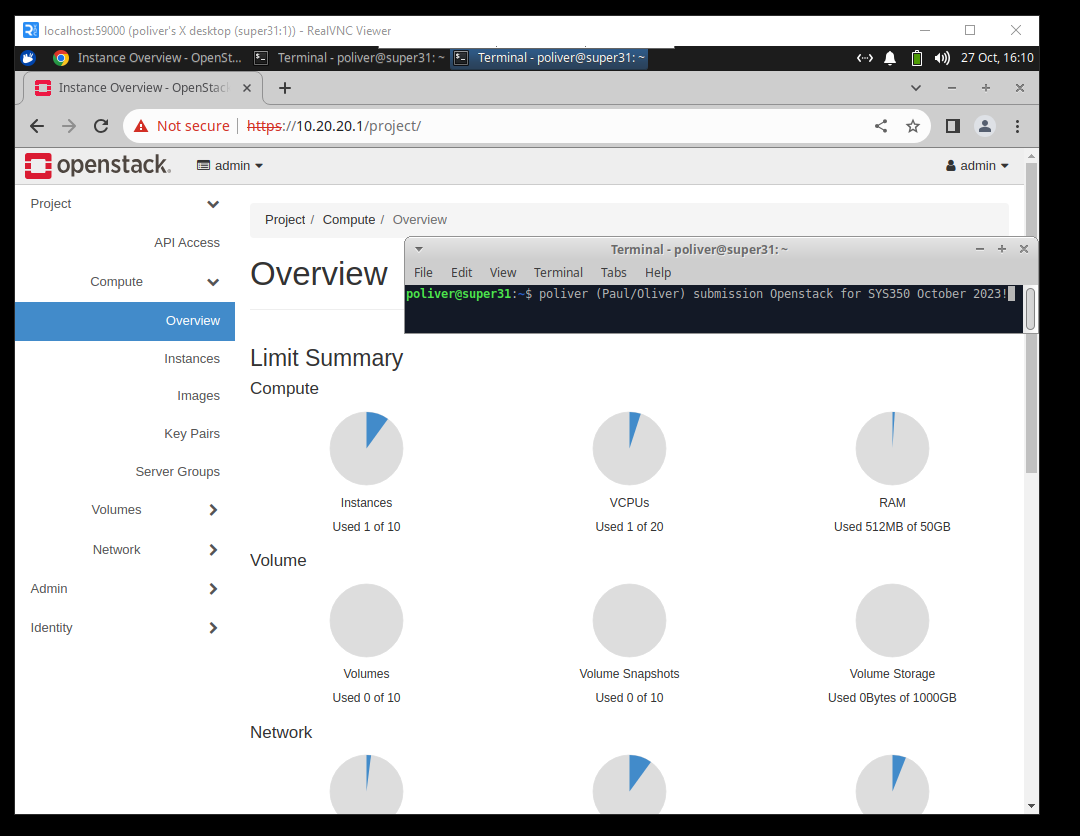
Task: Open Key Pairs in Compute sidebar
Action: click(192, 434)
